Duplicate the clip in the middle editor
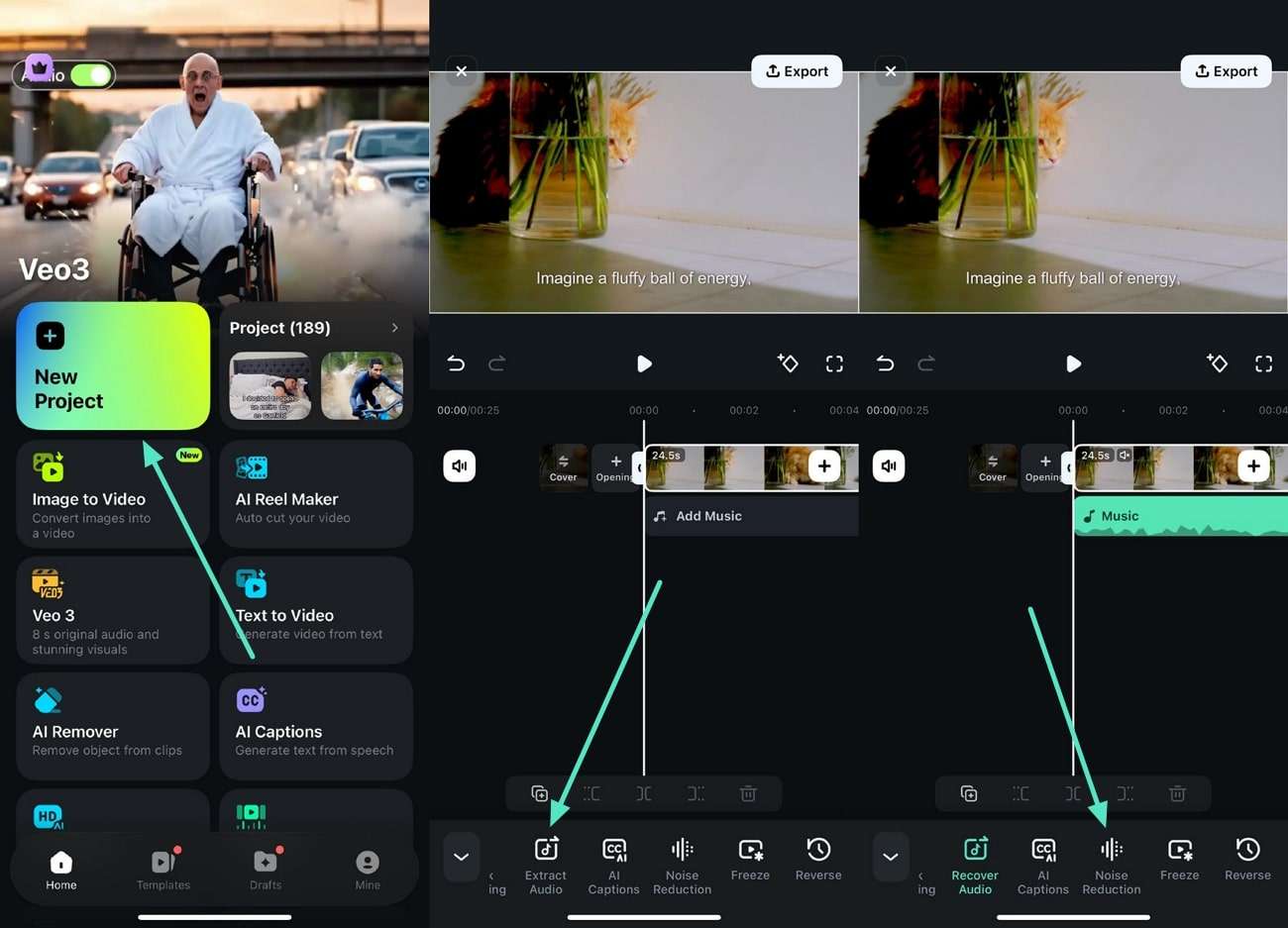The image size is (1288, 928). [539, 793]
